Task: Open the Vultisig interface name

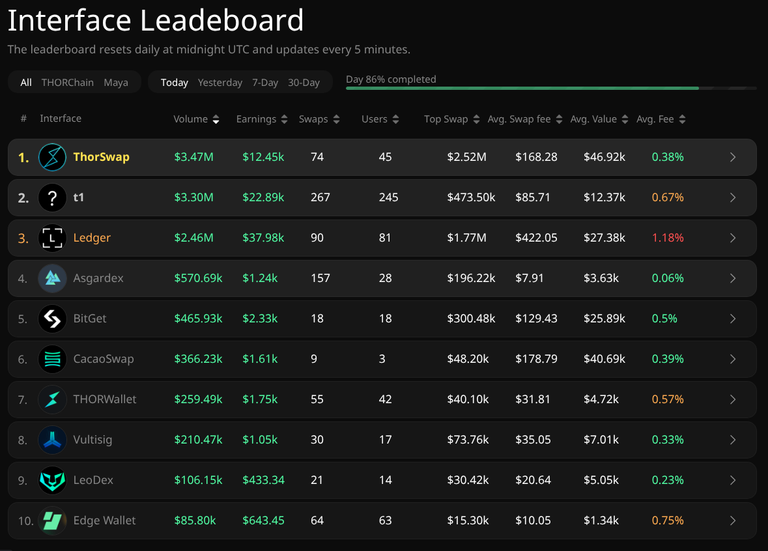Action: pyautogui.click(x=93, y=440)
